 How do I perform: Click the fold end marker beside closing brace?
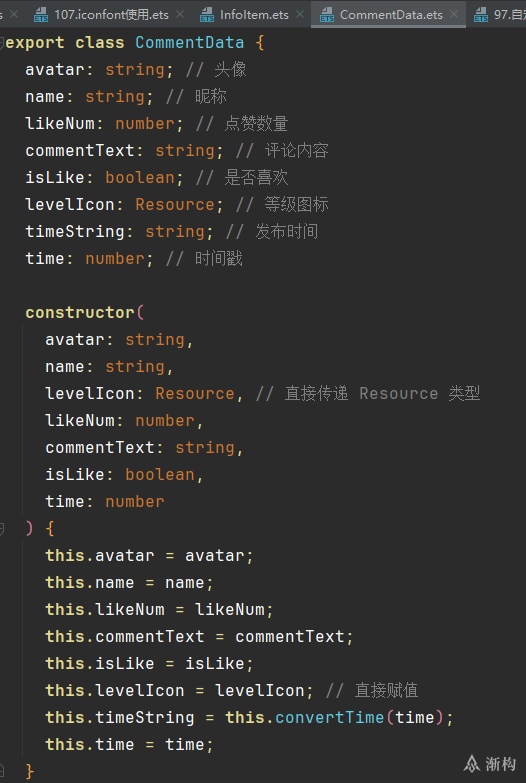coord(2,771)
